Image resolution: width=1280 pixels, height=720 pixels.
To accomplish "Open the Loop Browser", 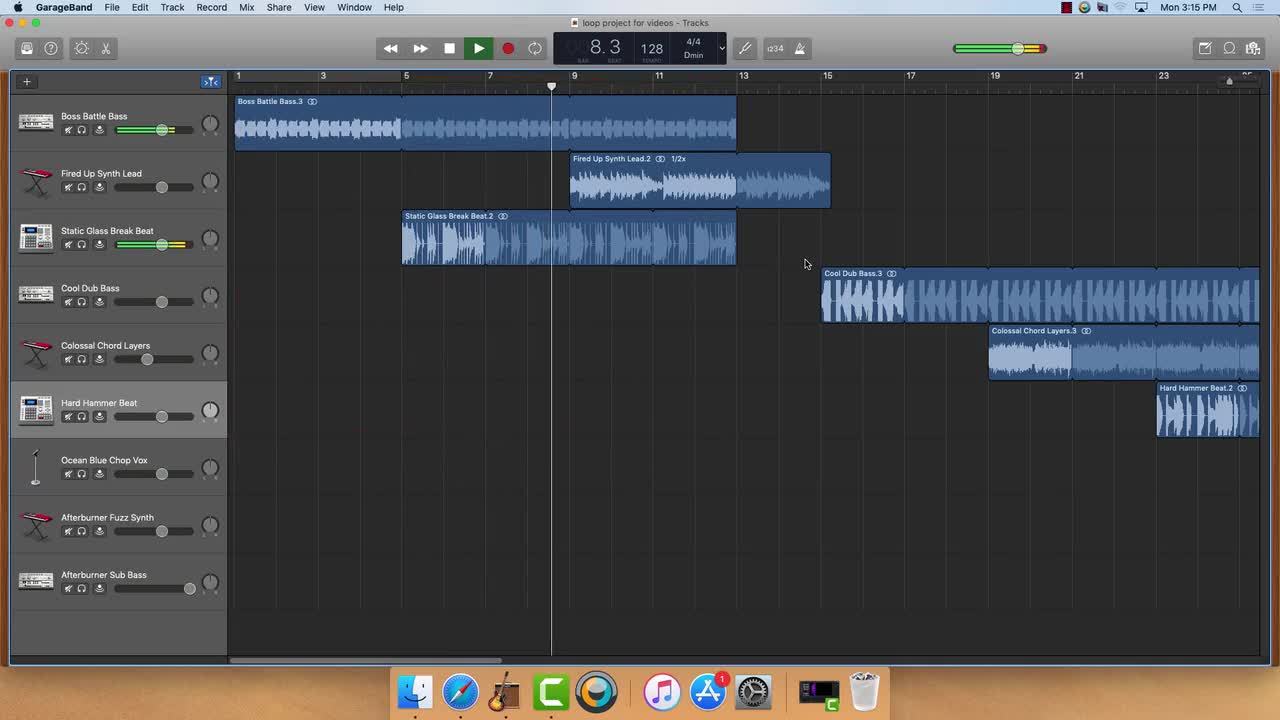I will click(x=1229, y=48).
